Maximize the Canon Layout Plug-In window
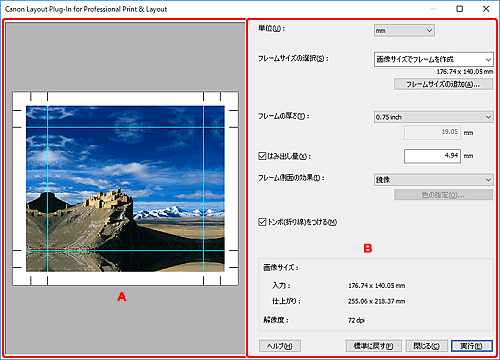 click(459, 9)
